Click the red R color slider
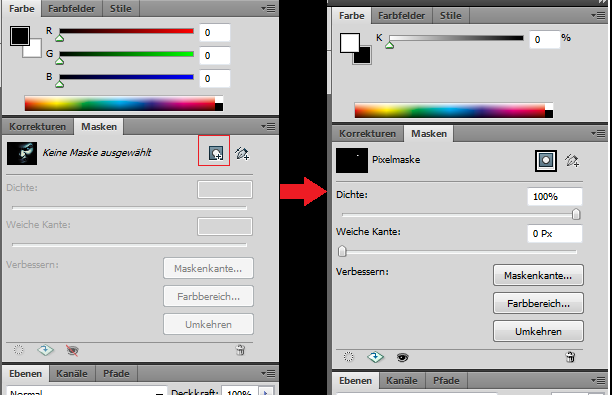The width and height of the screenshot is (612, 395). click(x=126, y=31)
